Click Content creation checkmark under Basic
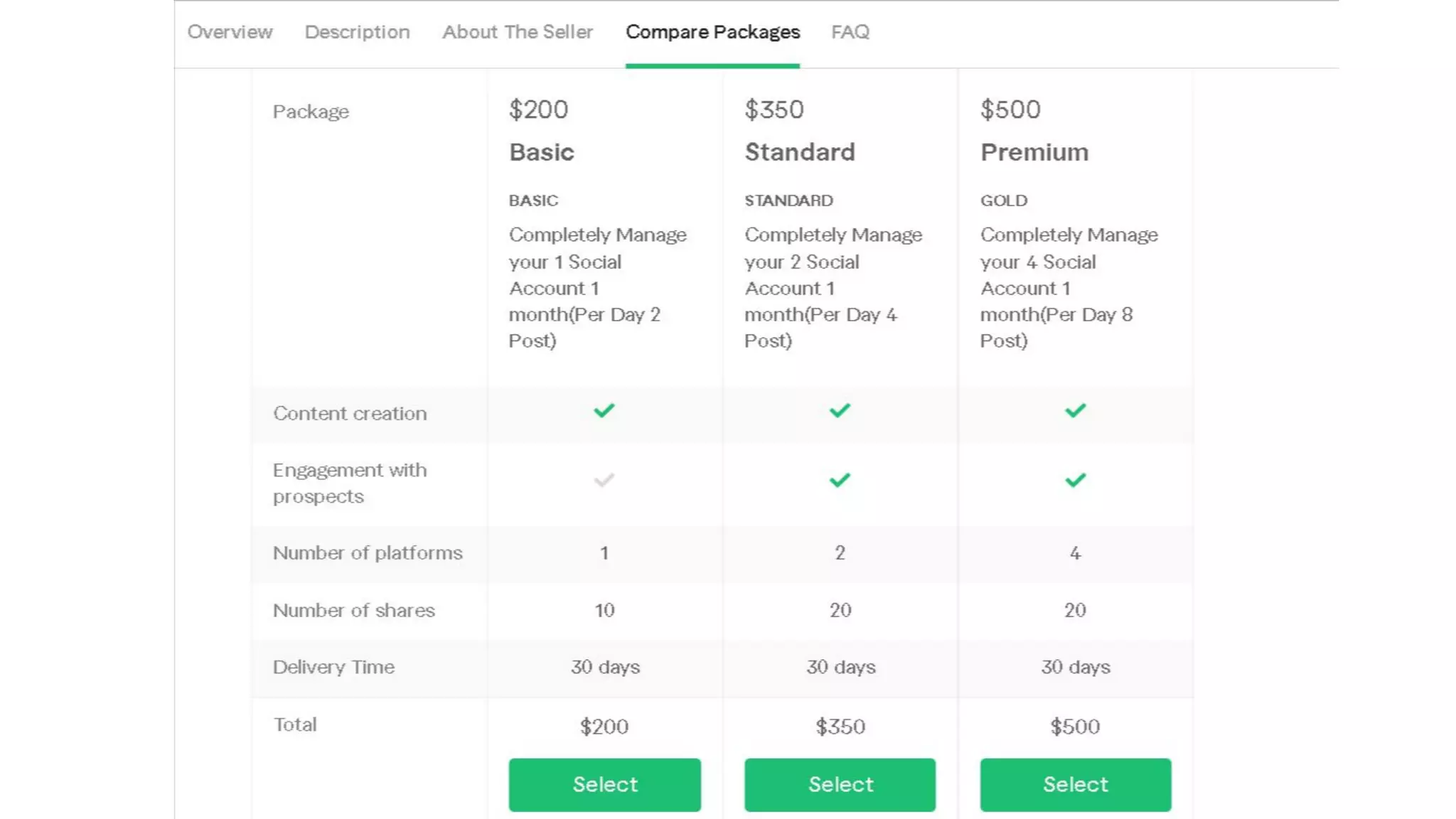This screenshot has width=1456, height=819. point(604,411)
